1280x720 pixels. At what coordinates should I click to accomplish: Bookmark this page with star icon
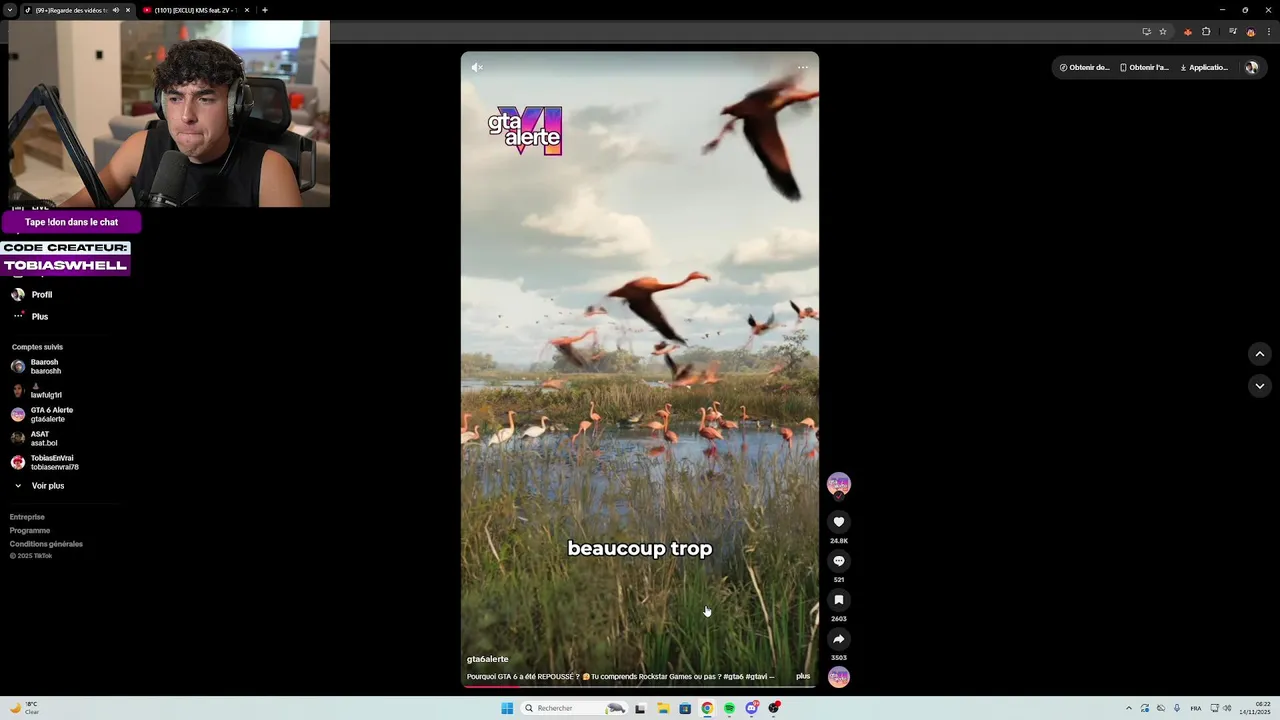[1163, 32]
